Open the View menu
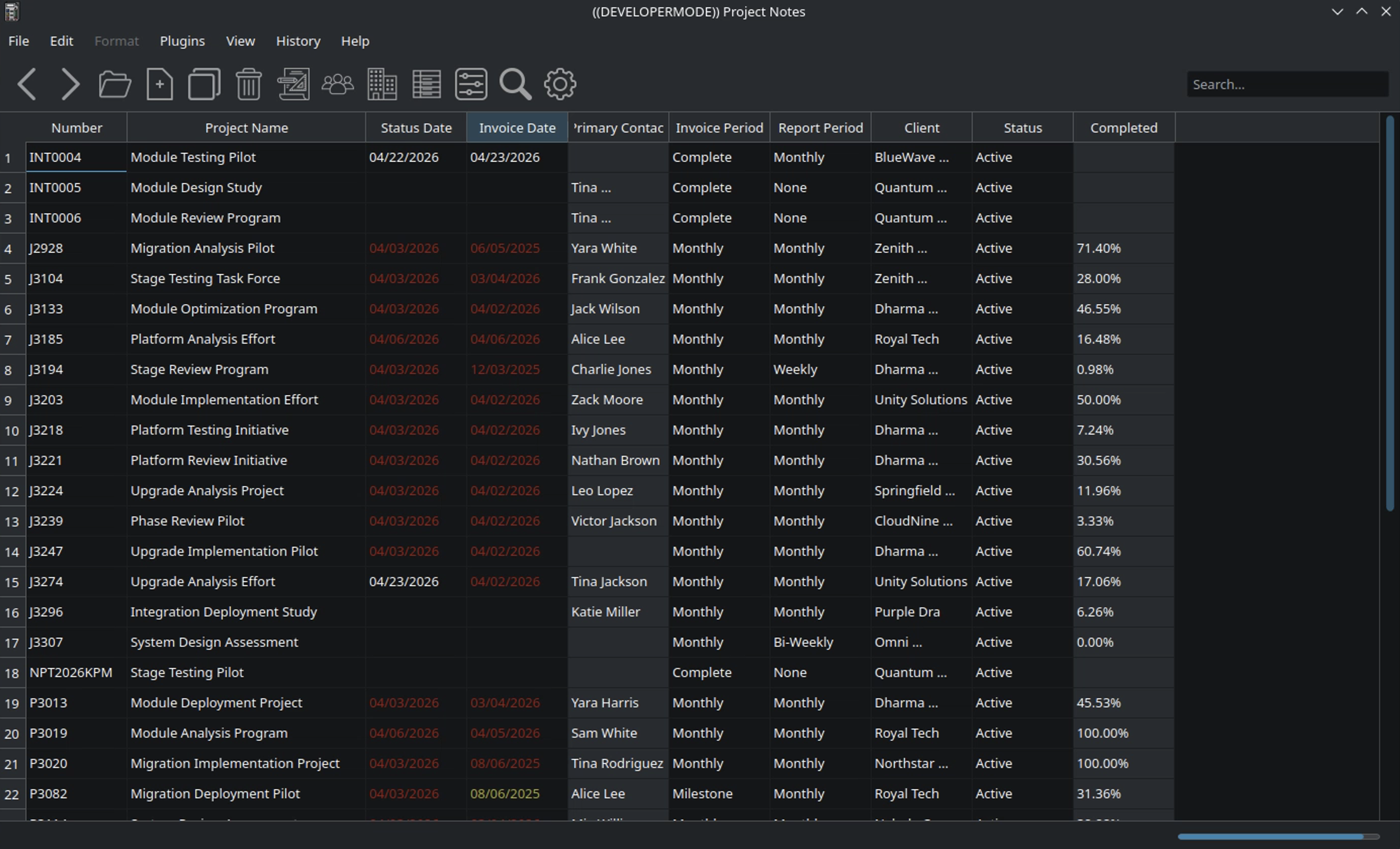This screenshot has height=849, width=1400. click(x=240, y=41)
